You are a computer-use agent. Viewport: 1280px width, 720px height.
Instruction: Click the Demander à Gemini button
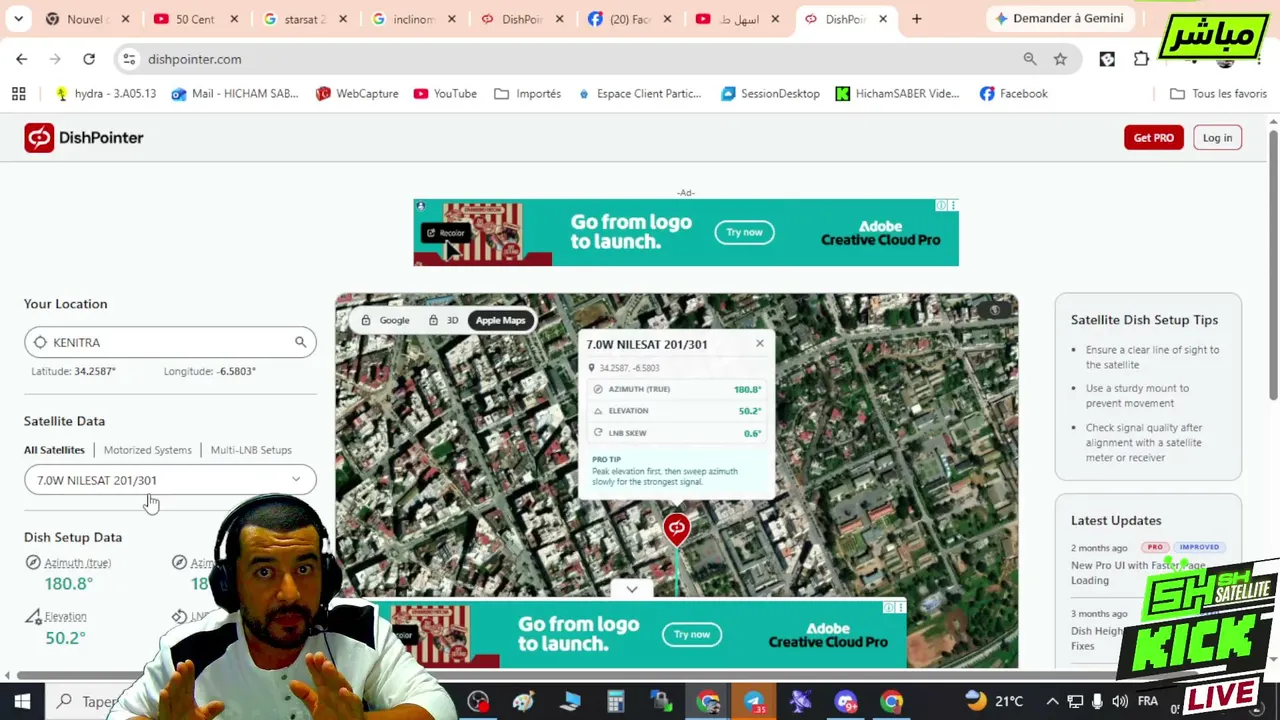1059,18
